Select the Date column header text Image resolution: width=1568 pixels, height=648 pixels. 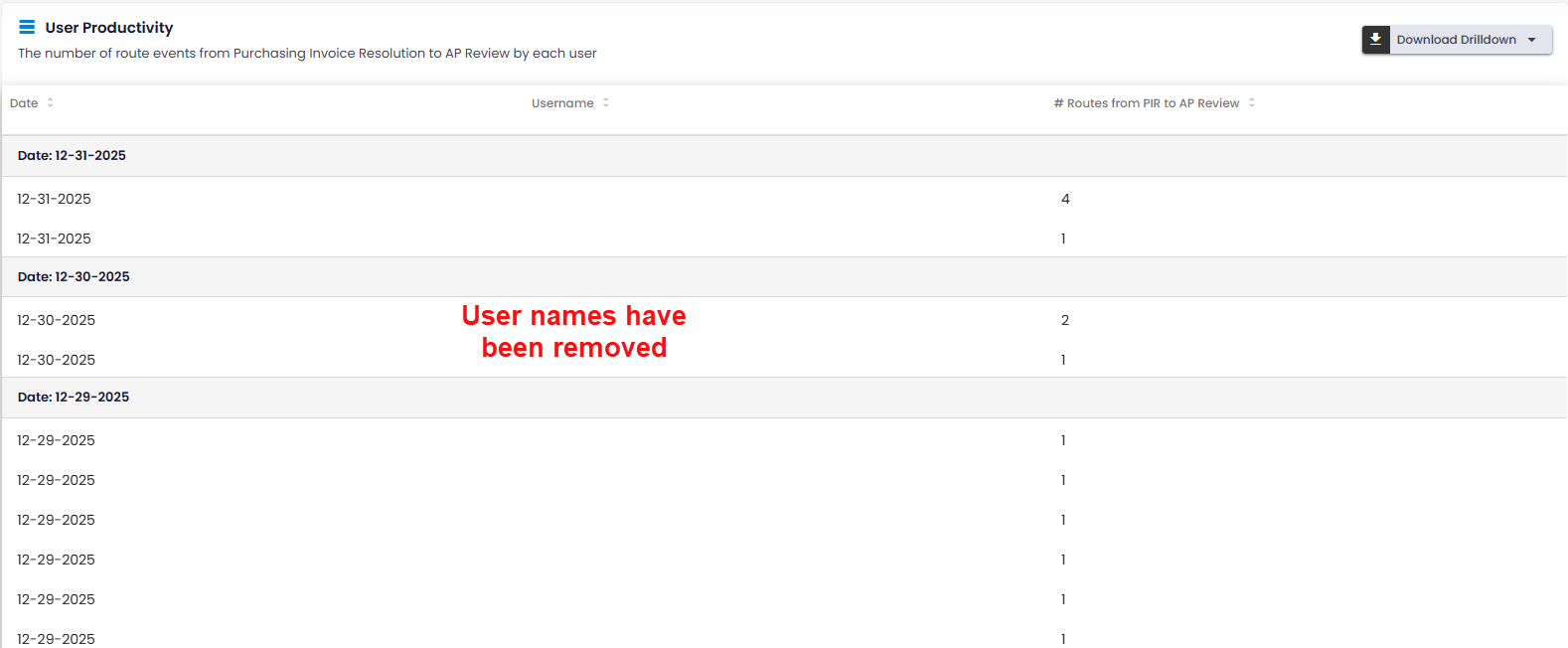tap(24, 103)
